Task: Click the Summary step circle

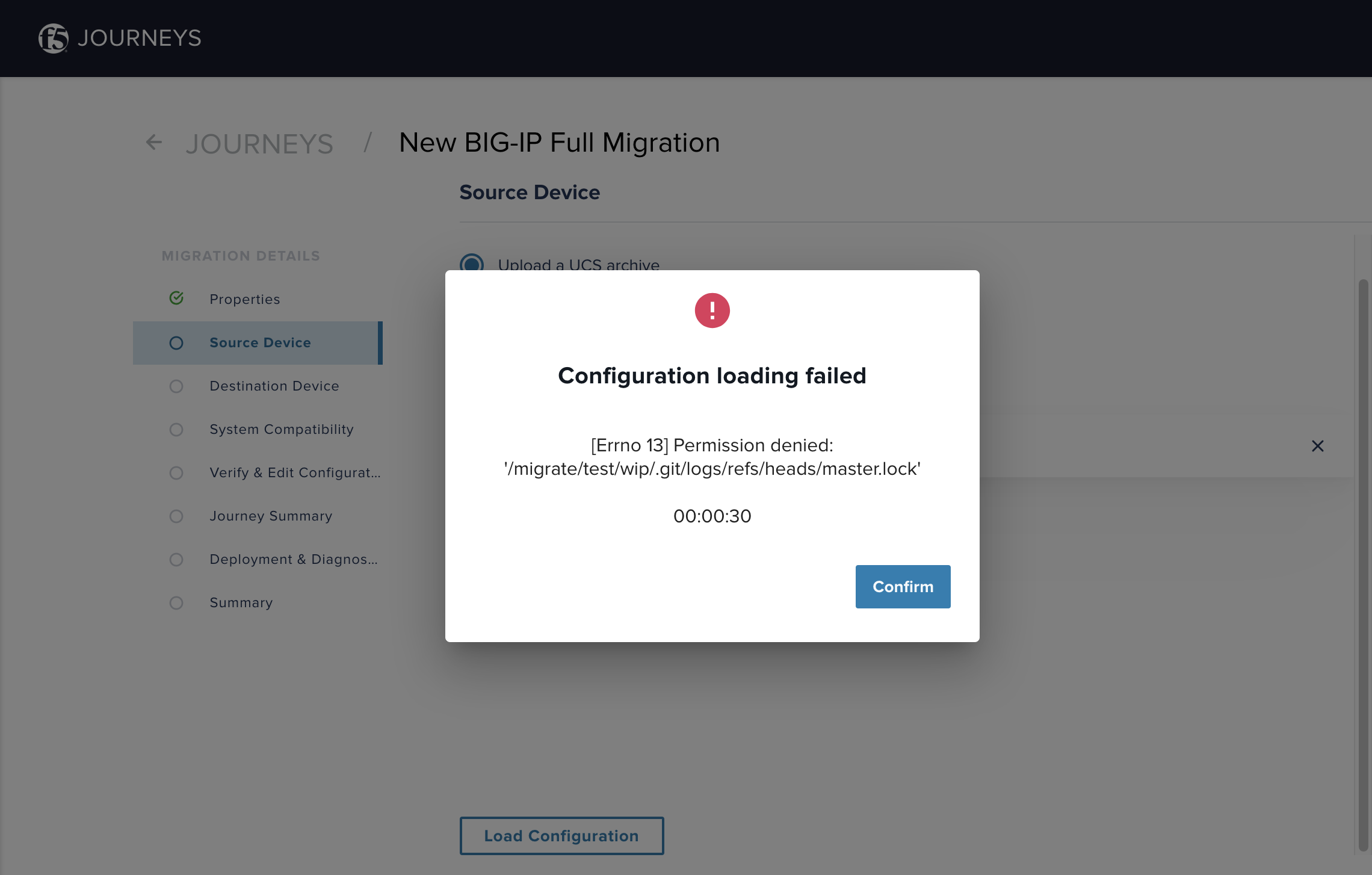Action: pyautogui.click(x=176, y=603)
